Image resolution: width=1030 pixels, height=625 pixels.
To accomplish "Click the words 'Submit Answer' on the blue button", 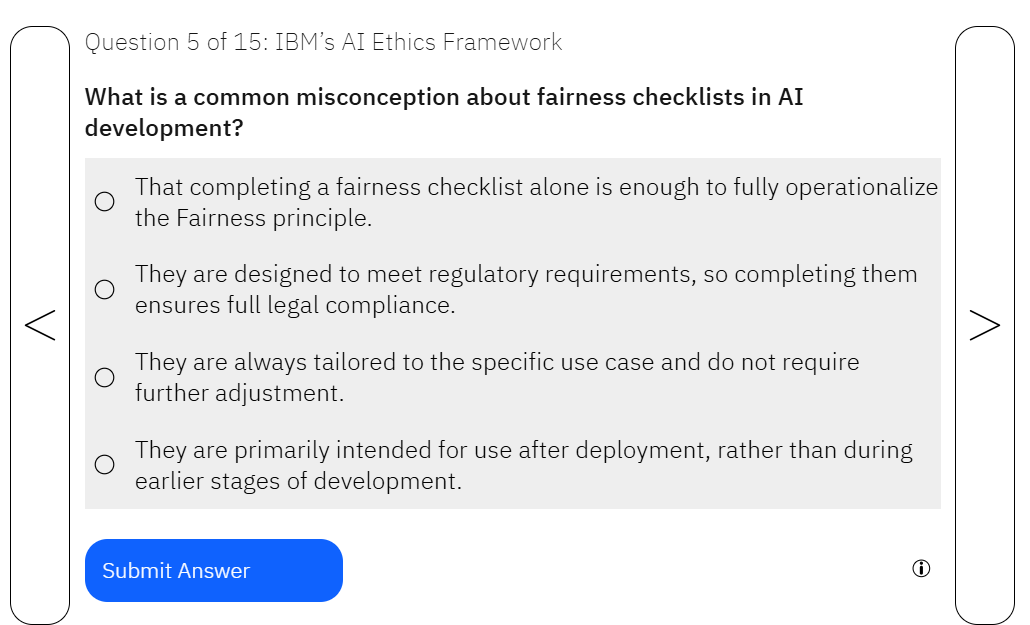I will coord(176,571).
